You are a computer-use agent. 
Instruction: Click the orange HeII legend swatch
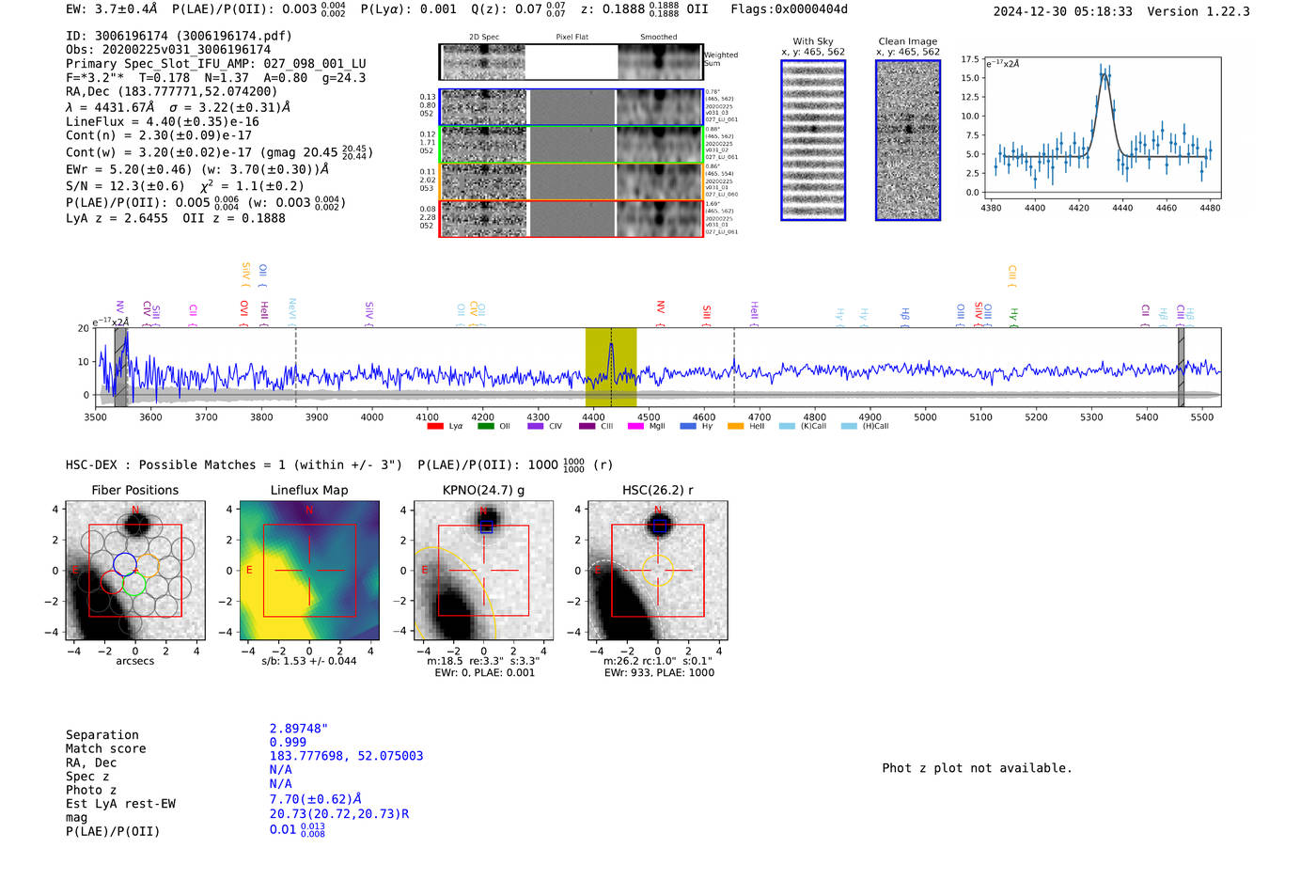735,426
